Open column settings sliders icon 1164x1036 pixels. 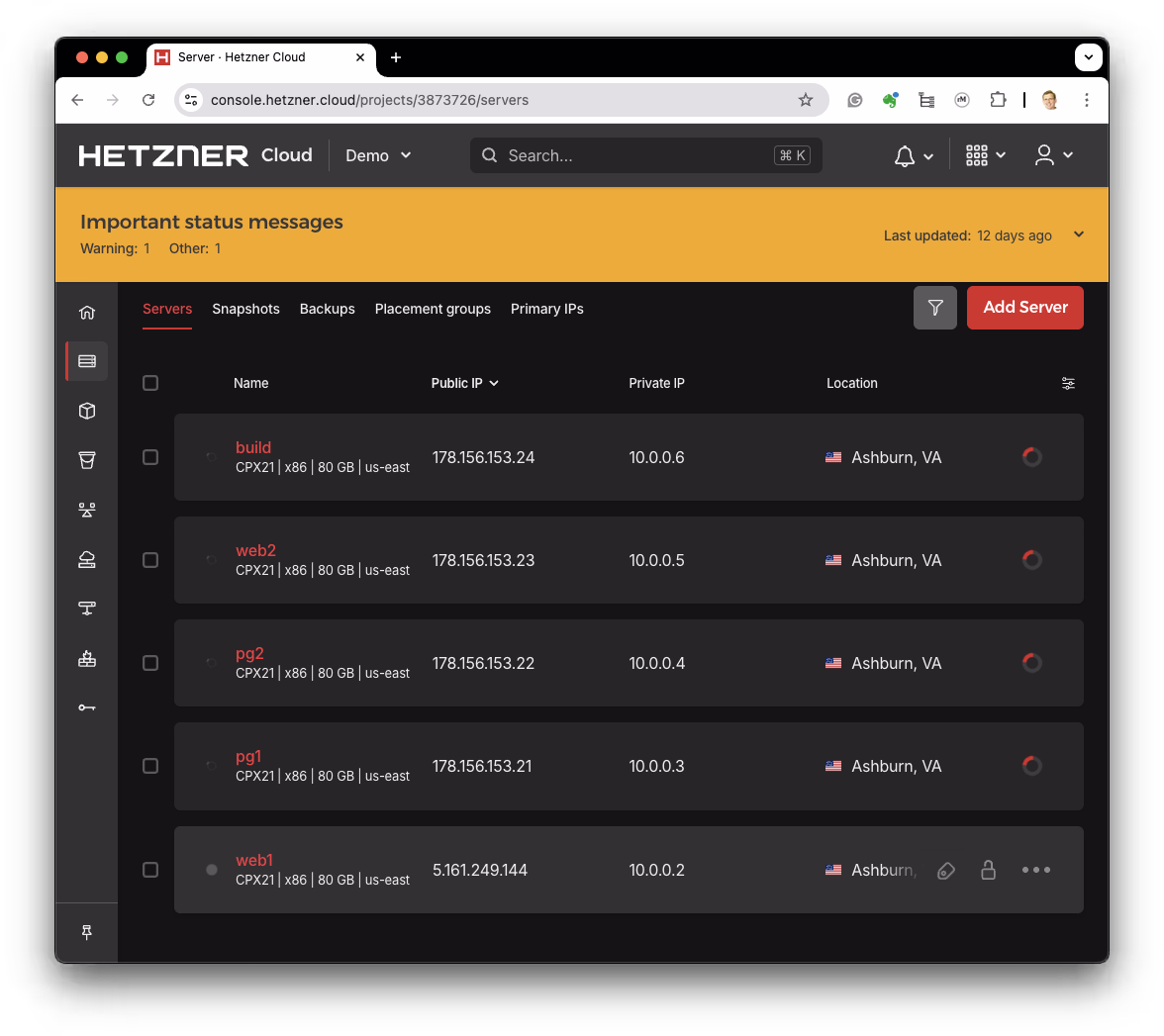click(1068, 383)
